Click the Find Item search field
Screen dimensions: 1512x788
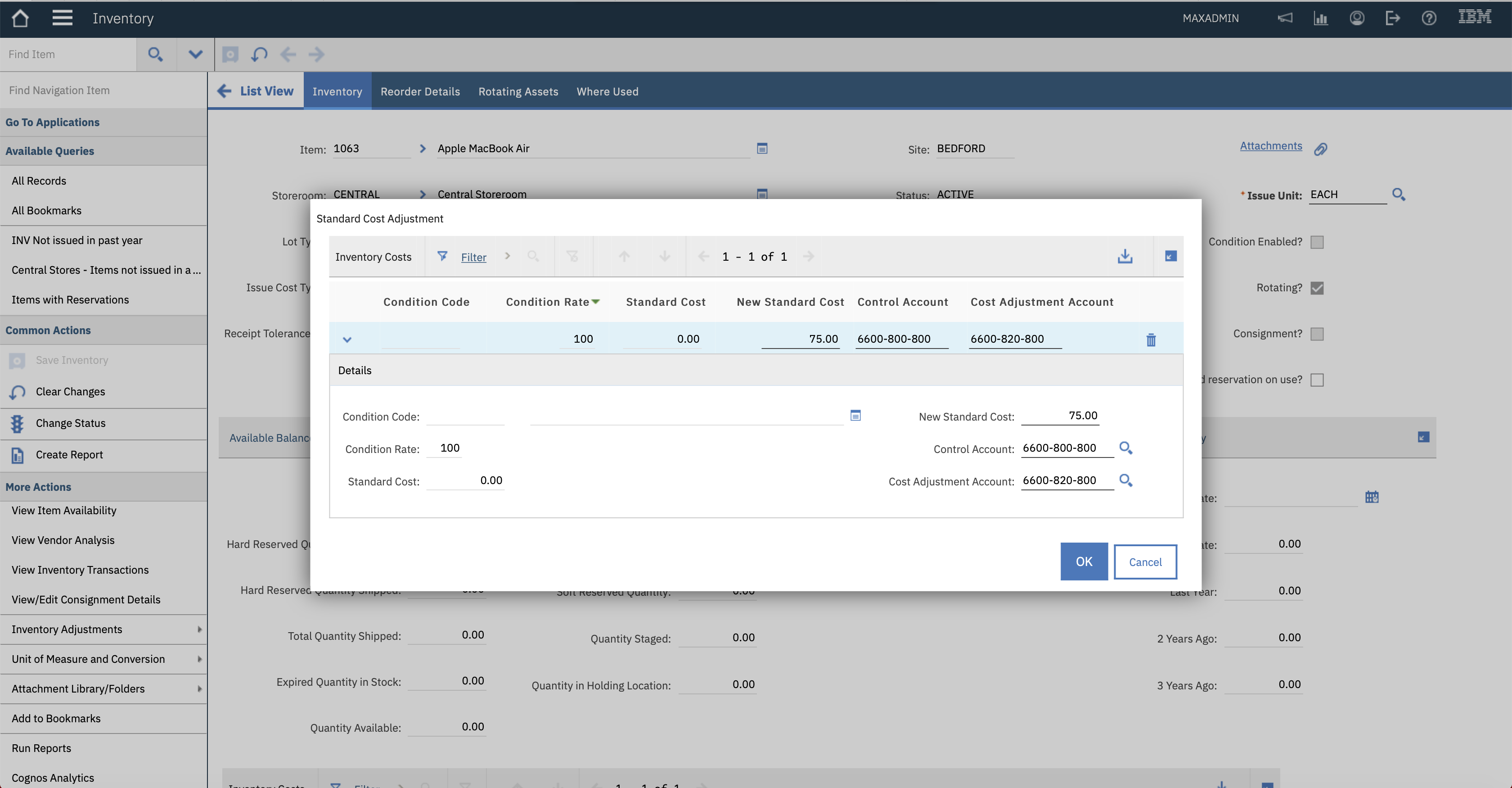click(67, 54)
